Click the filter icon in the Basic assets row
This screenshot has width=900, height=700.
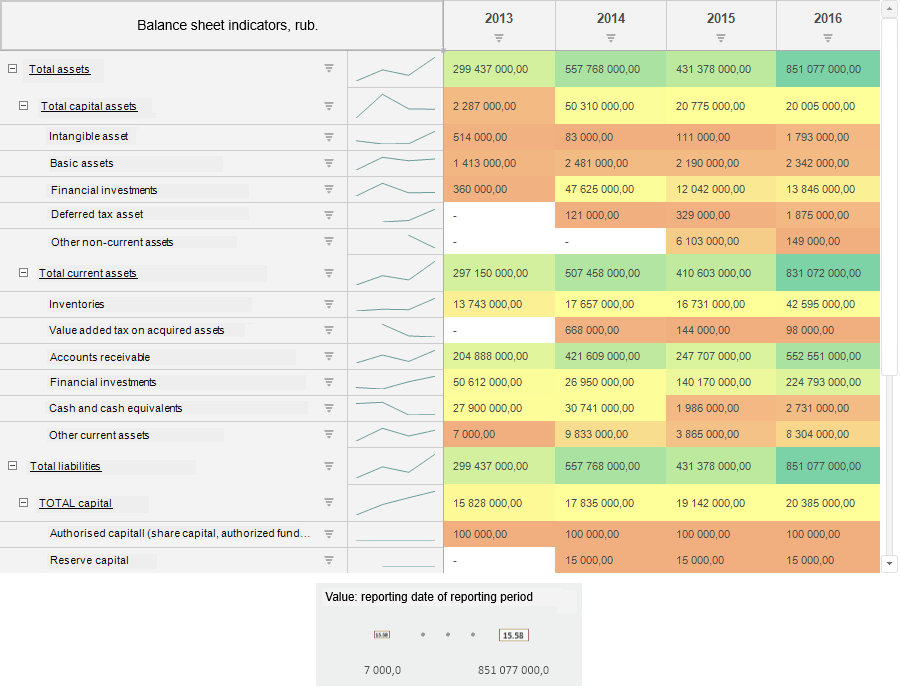click(x=328, y=163)
